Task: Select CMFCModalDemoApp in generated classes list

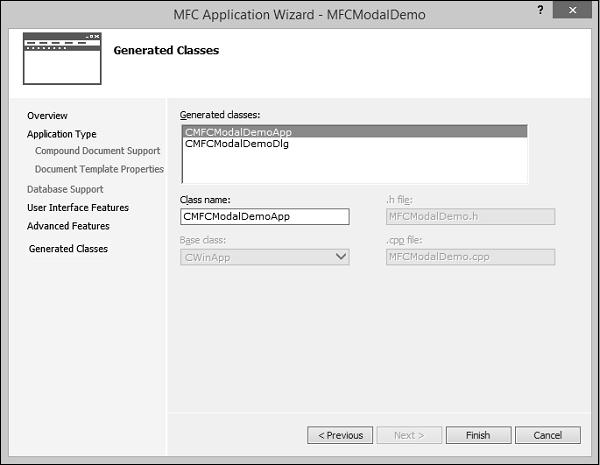Action: 355,132
